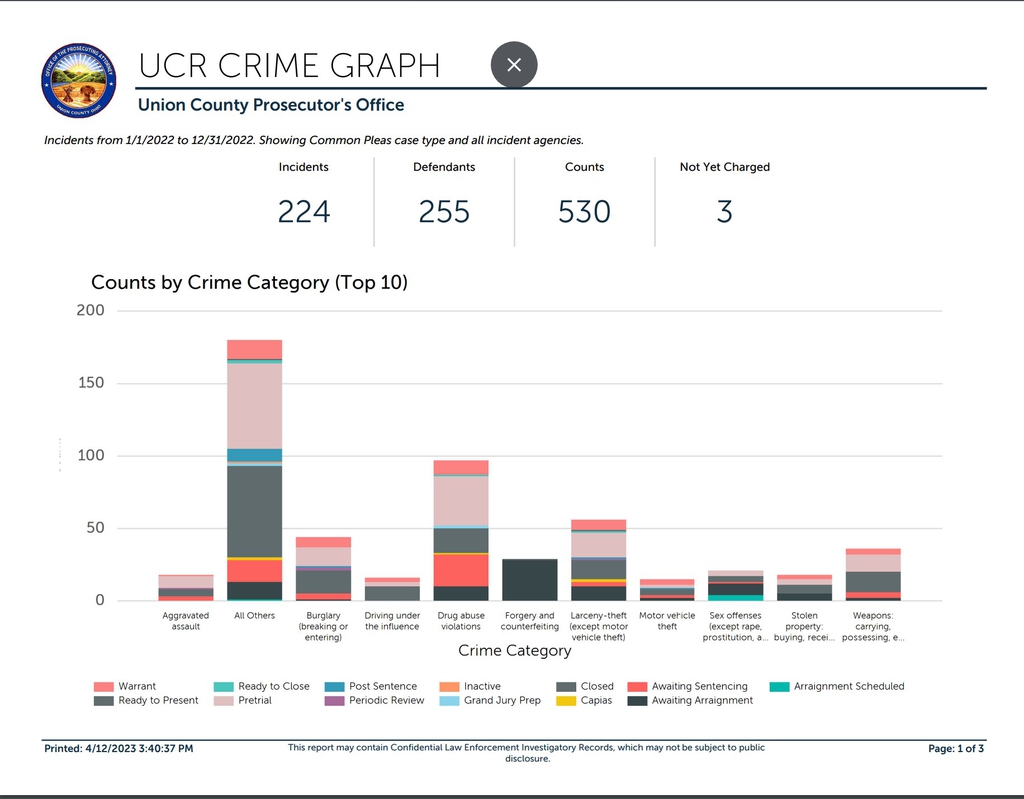This screenshot has width=1024, height=799.
Task: Click the Union County Prosecutor seal logo
Action: [x=80, y=82]
